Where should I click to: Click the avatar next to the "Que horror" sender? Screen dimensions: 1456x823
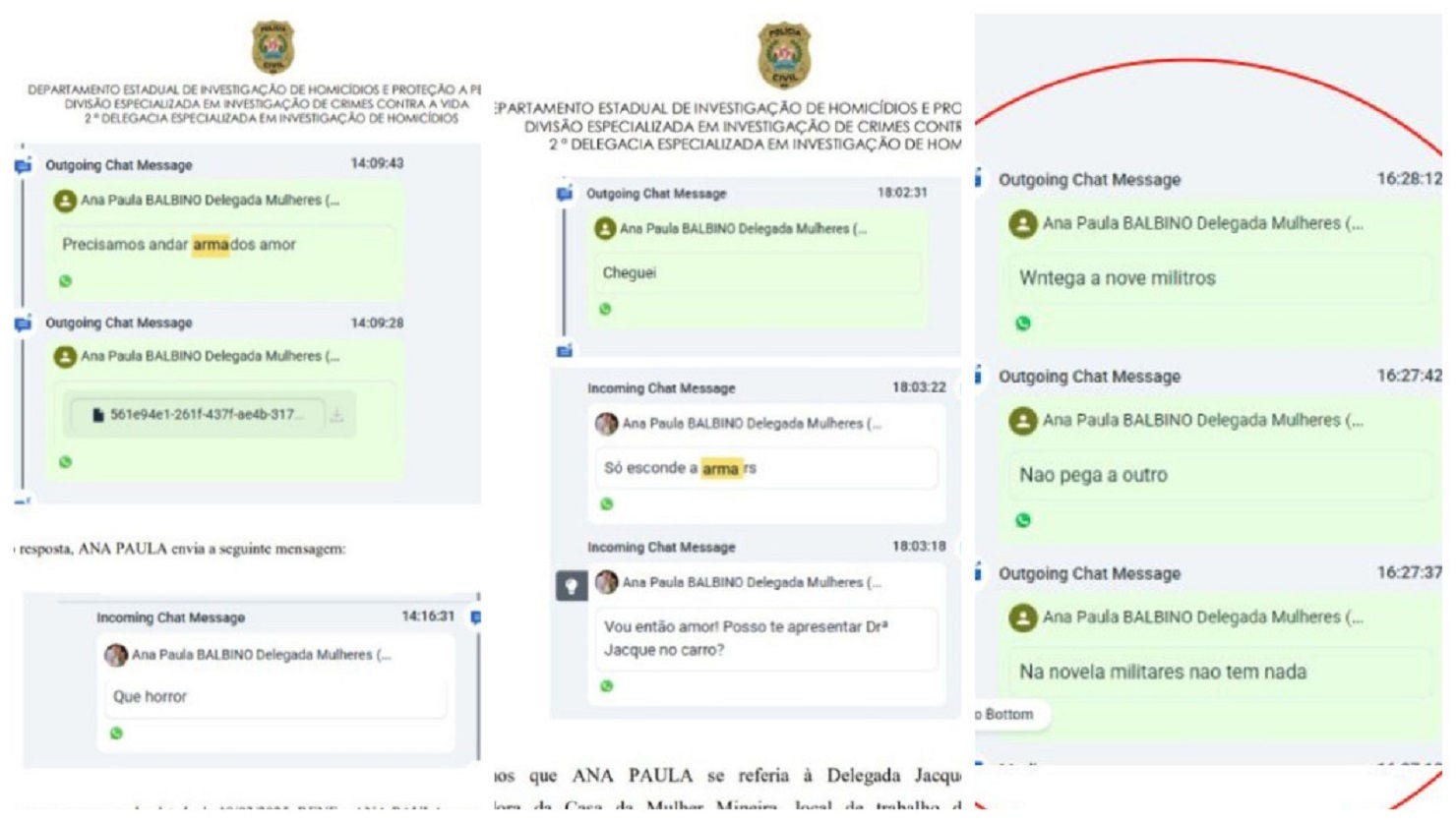tap(116, 655)
